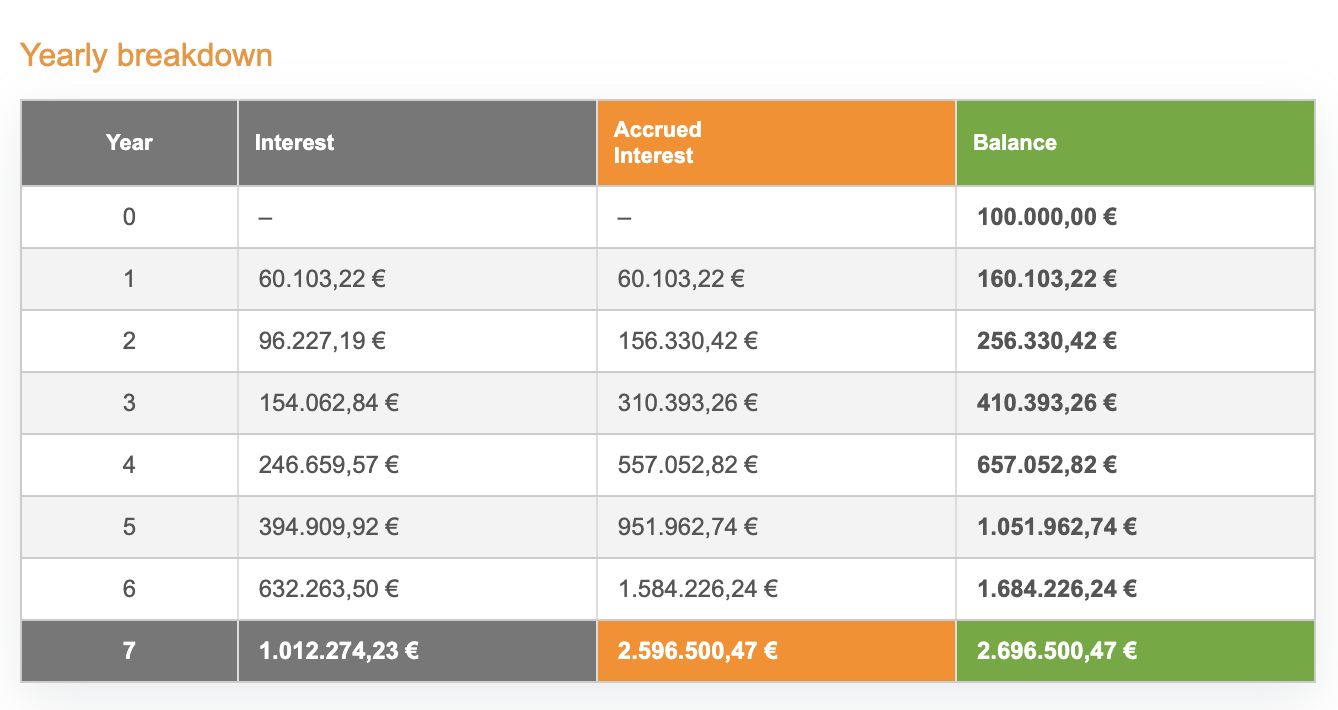
Task: Select the year 0 balance 100.000,00 €
Action: pos(1044,216)
